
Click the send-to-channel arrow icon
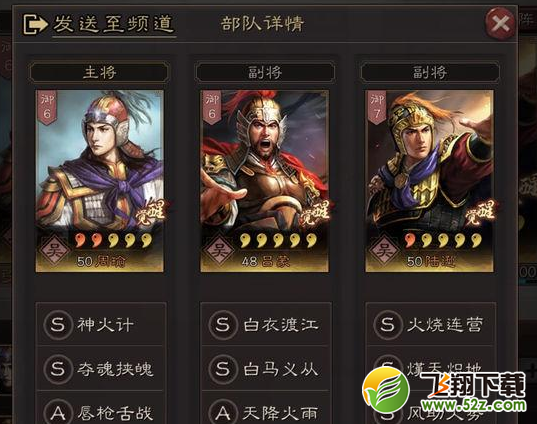coord(35,24)
